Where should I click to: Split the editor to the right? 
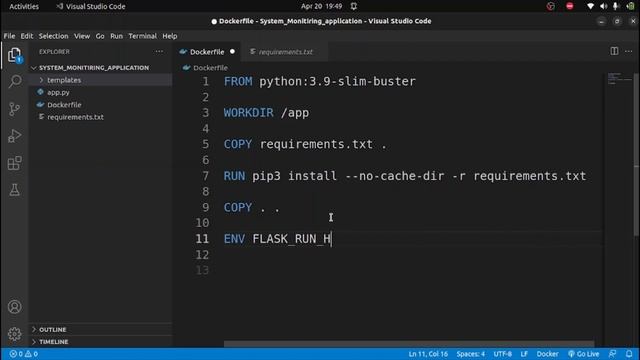pos(614,51)
